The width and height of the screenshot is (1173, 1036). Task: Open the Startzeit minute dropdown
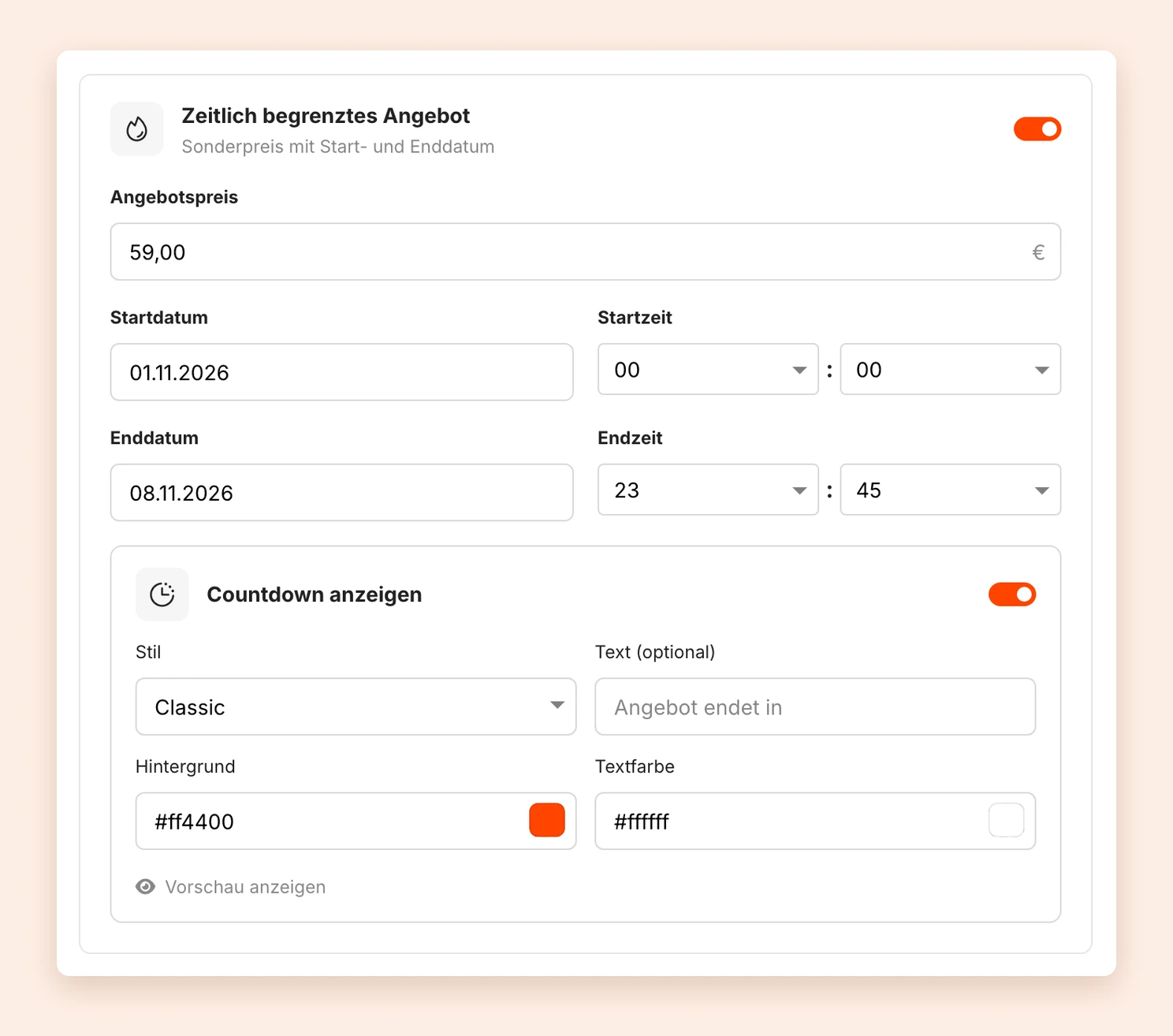pyautogui.click(x=951, y=369)
